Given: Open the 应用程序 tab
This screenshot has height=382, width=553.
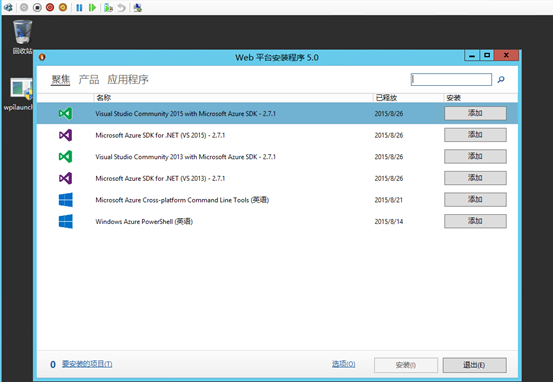Looking at the screenshot, I should pyautogui.click(x=128, y=79).
